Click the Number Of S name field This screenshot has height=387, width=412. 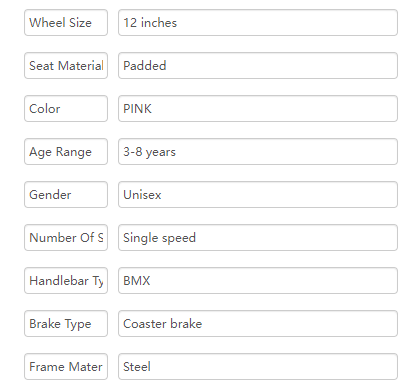click(66, 238)
